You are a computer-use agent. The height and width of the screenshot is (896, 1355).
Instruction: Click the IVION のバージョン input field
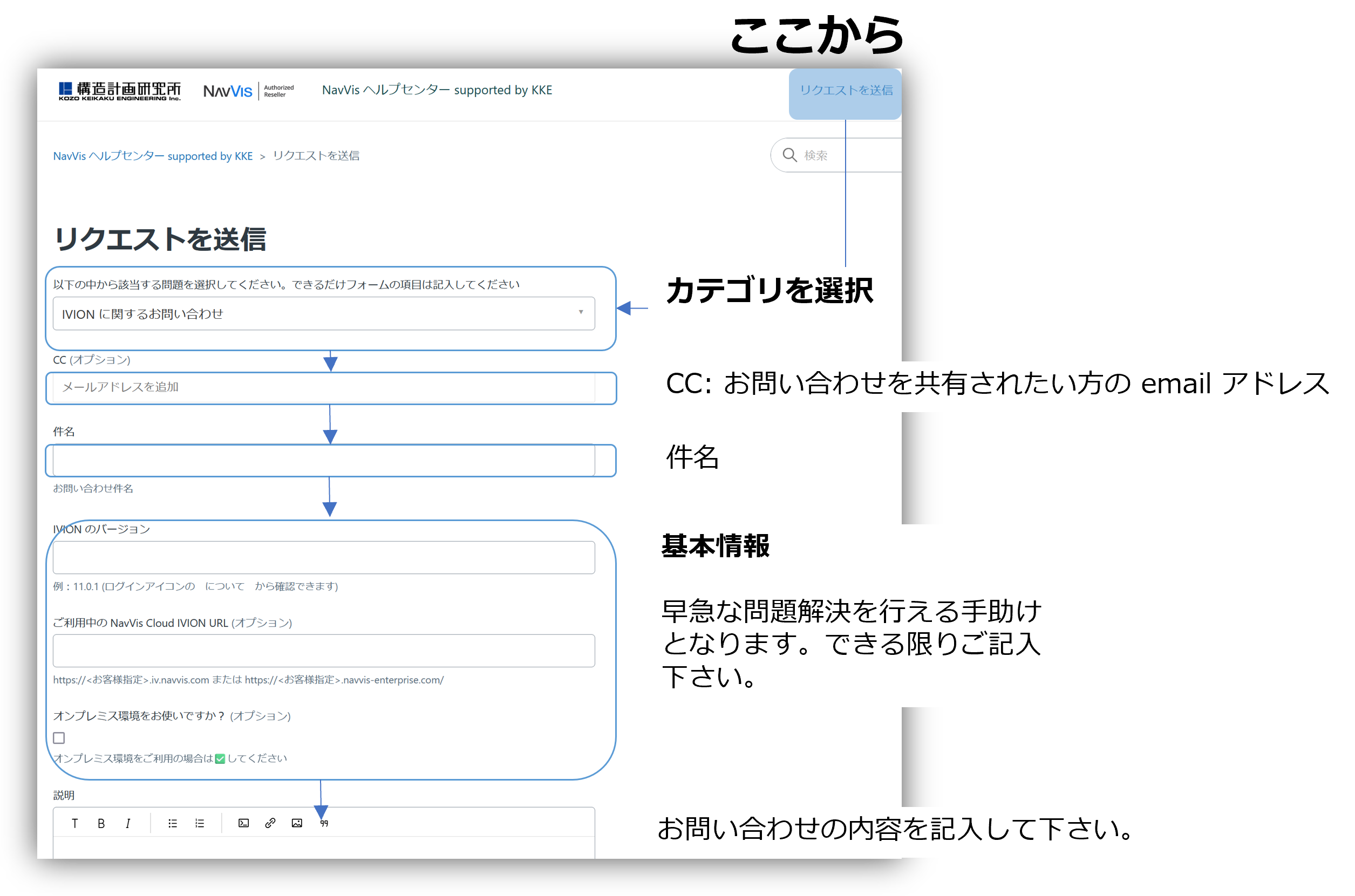(x=323, y=558)
